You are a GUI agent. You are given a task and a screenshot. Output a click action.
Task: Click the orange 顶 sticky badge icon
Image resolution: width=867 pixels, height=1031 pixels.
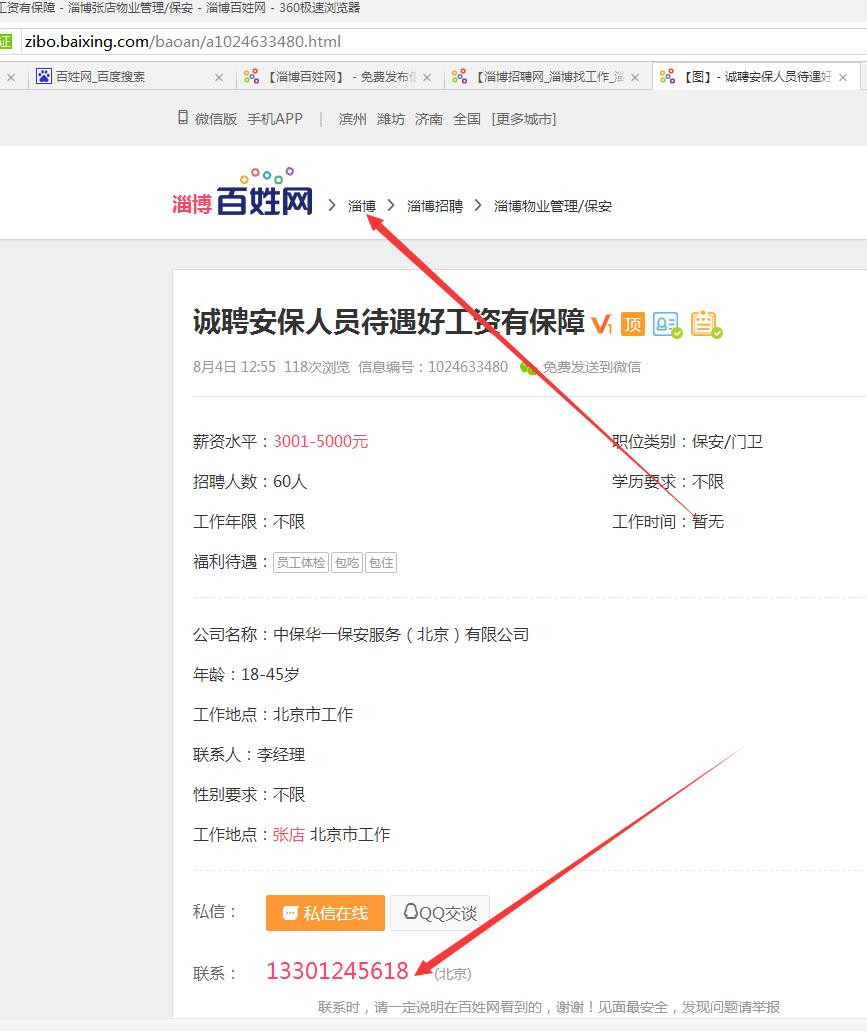(634, 324)
